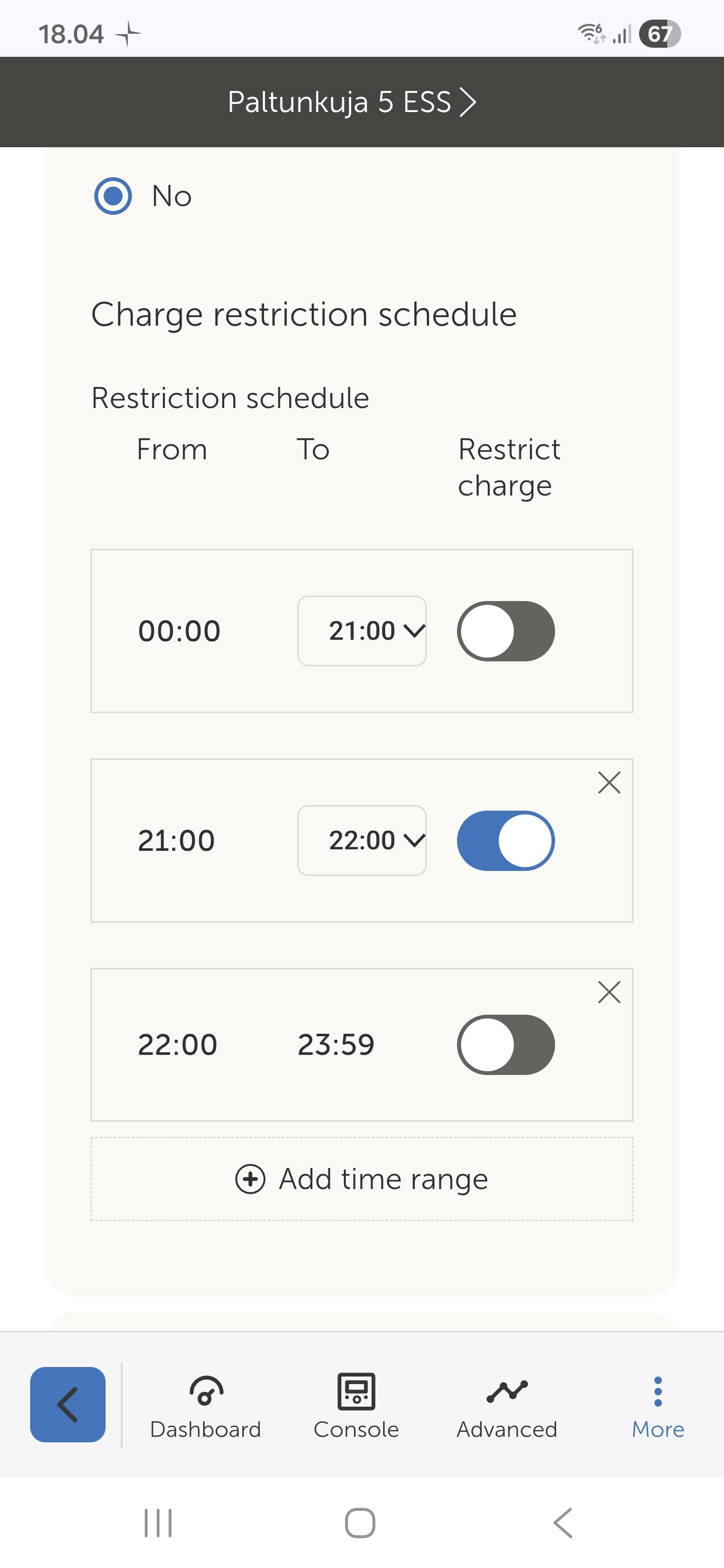Tap the Android back navigation arrow
Viewport: 724px width, 1568px height.
[563, 1523]
